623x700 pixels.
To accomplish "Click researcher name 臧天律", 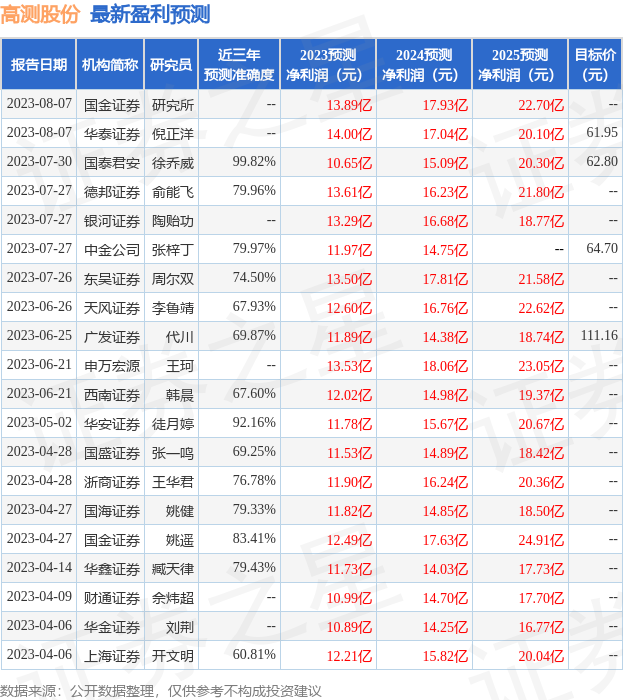I will pyautogui.click(x=173, y=569).
